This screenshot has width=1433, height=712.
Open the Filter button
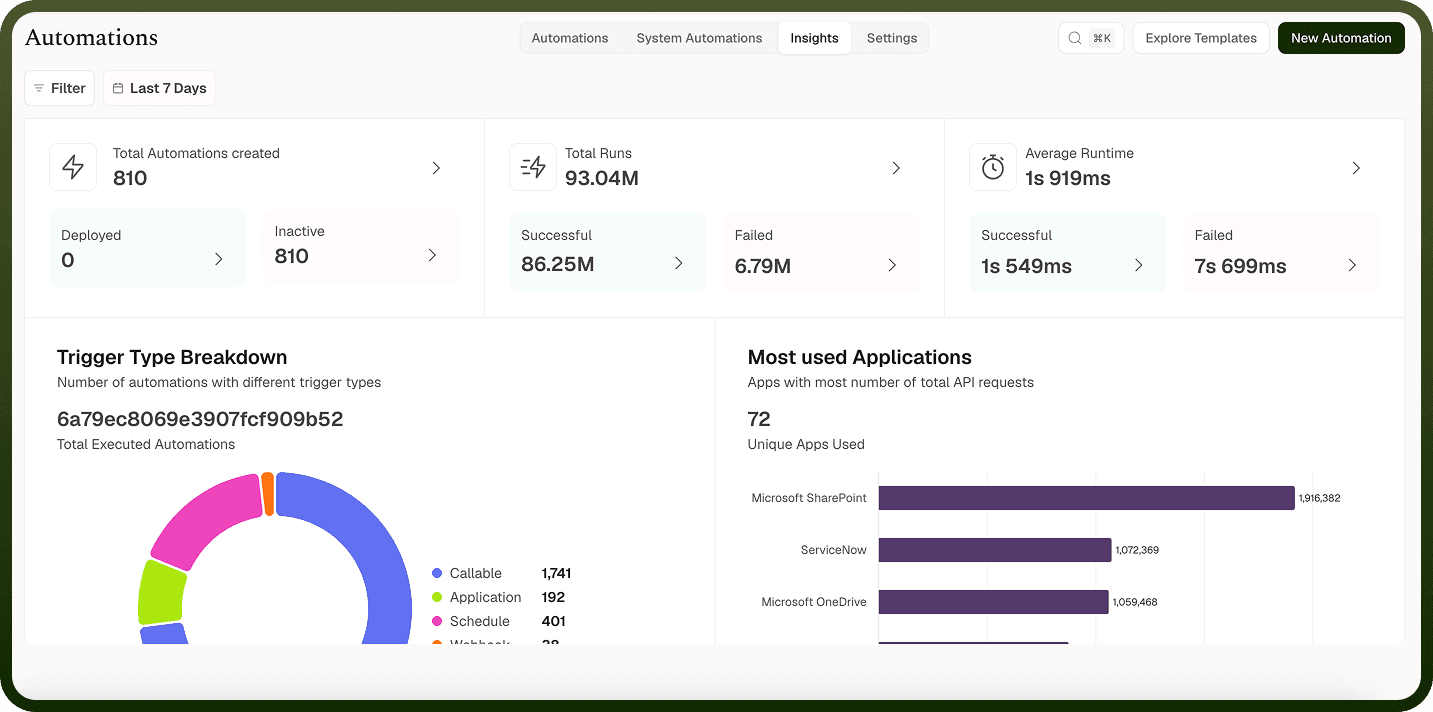pyautogui.click(x=60, y=88)
